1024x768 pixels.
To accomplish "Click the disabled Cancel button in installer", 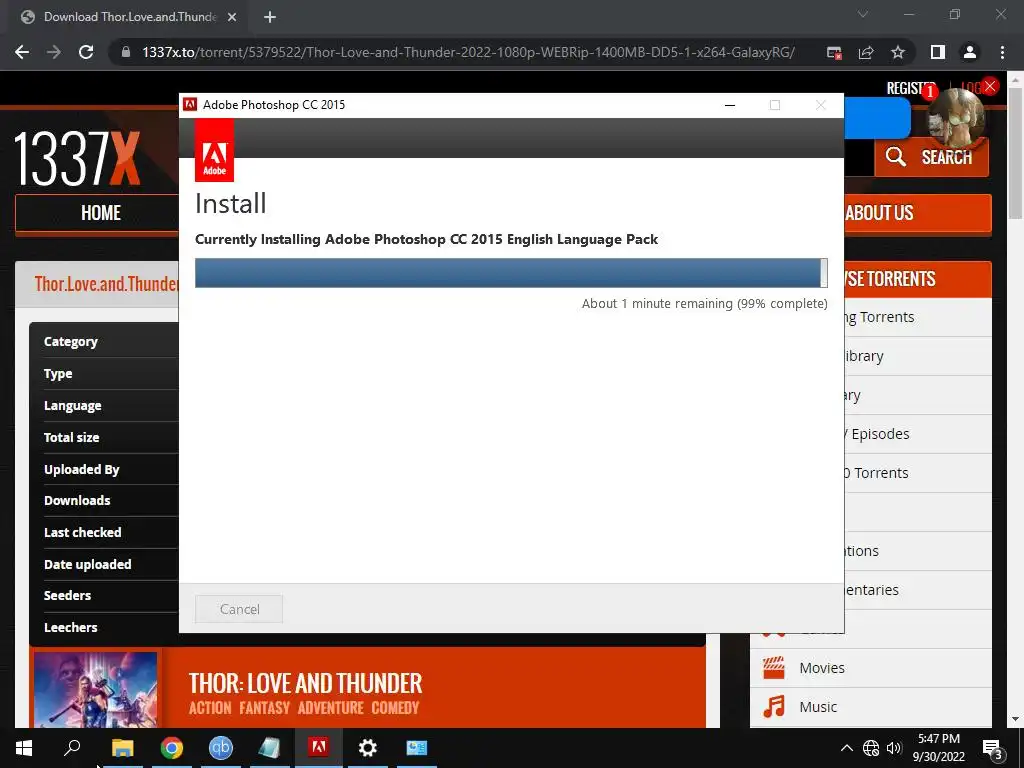I will click(x=239, y=609).
